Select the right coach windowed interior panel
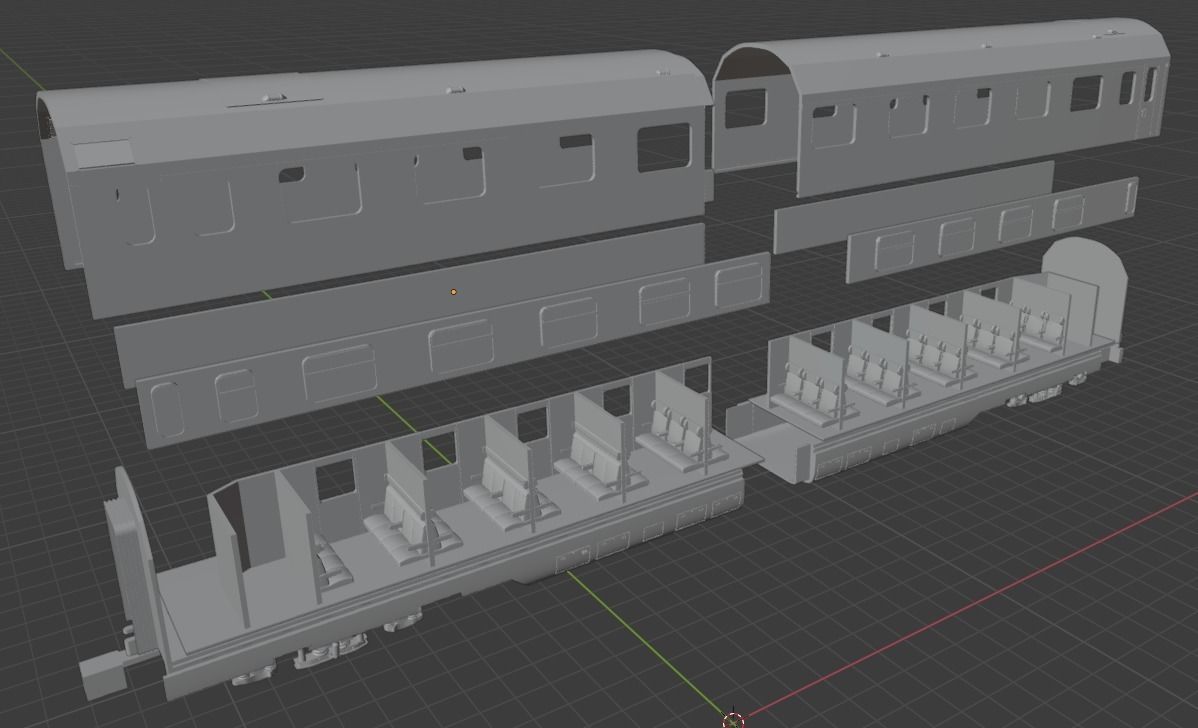Screen dimensions: 1198x728 [992, 231]
